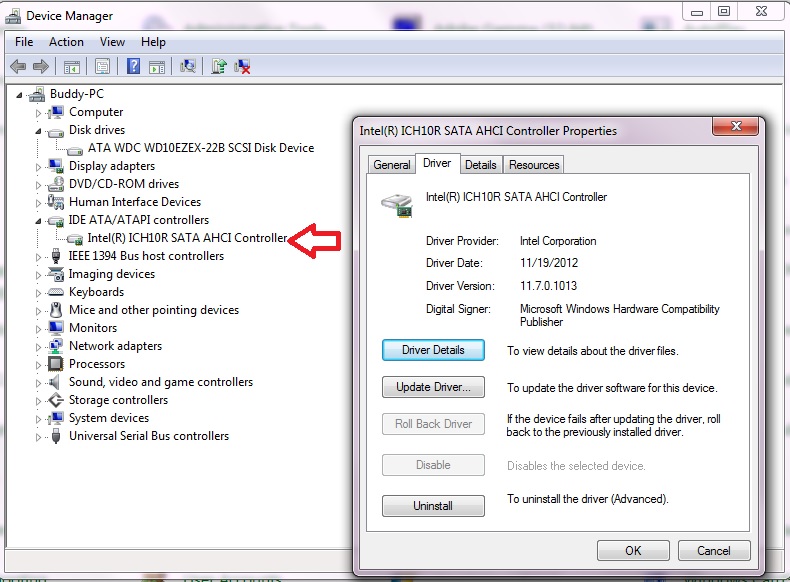Click the Mice and other pointing devices icon
790x582 pixels.
tap(56, 310)
